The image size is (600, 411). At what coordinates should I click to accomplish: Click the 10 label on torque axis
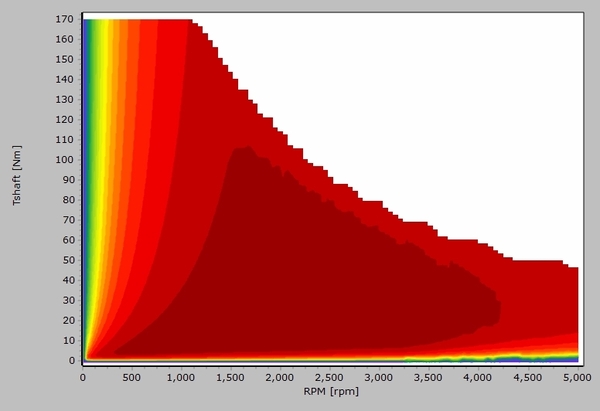(68, 341)
